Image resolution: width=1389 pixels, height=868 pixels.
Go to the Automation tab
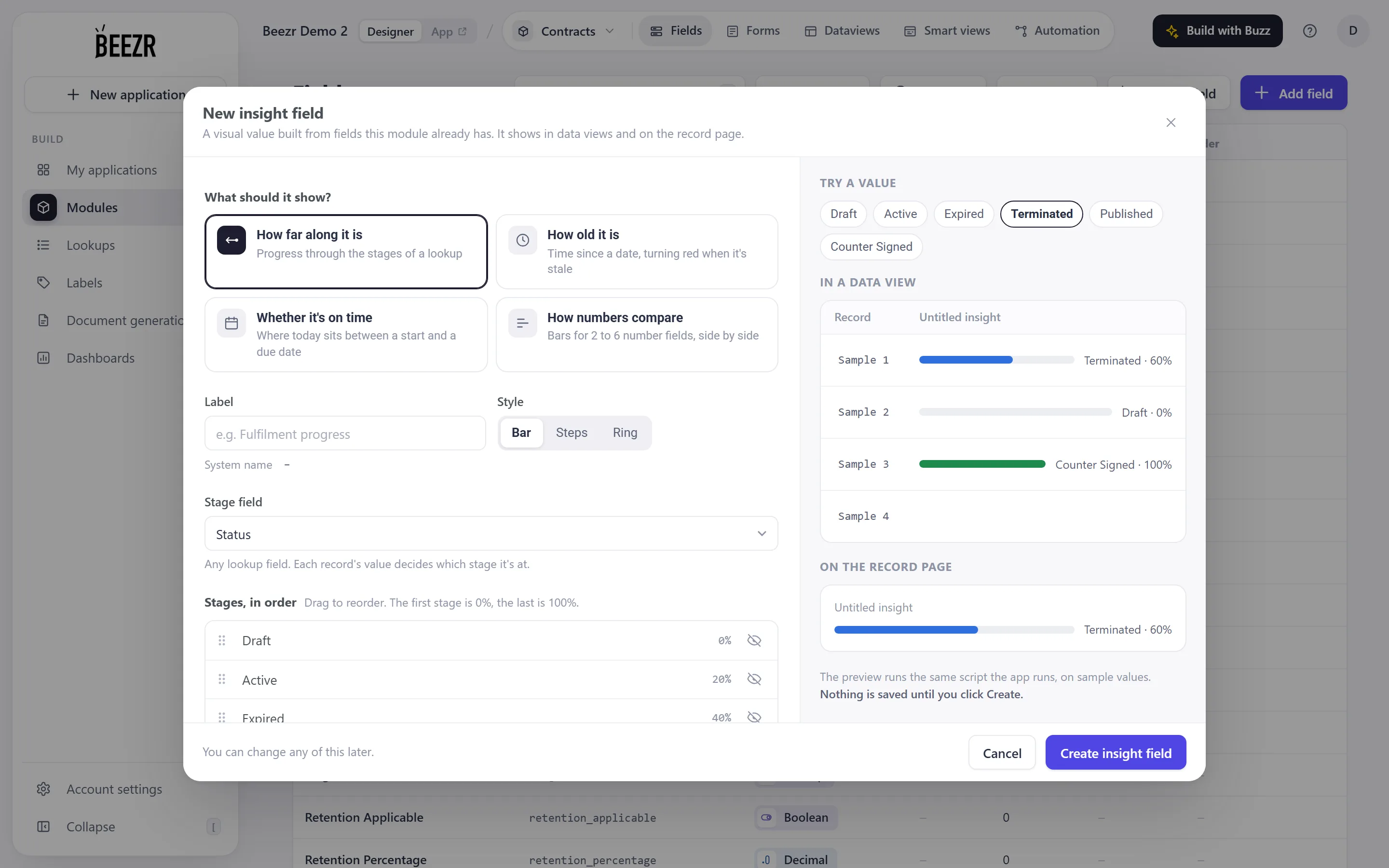coord(1057,31)
